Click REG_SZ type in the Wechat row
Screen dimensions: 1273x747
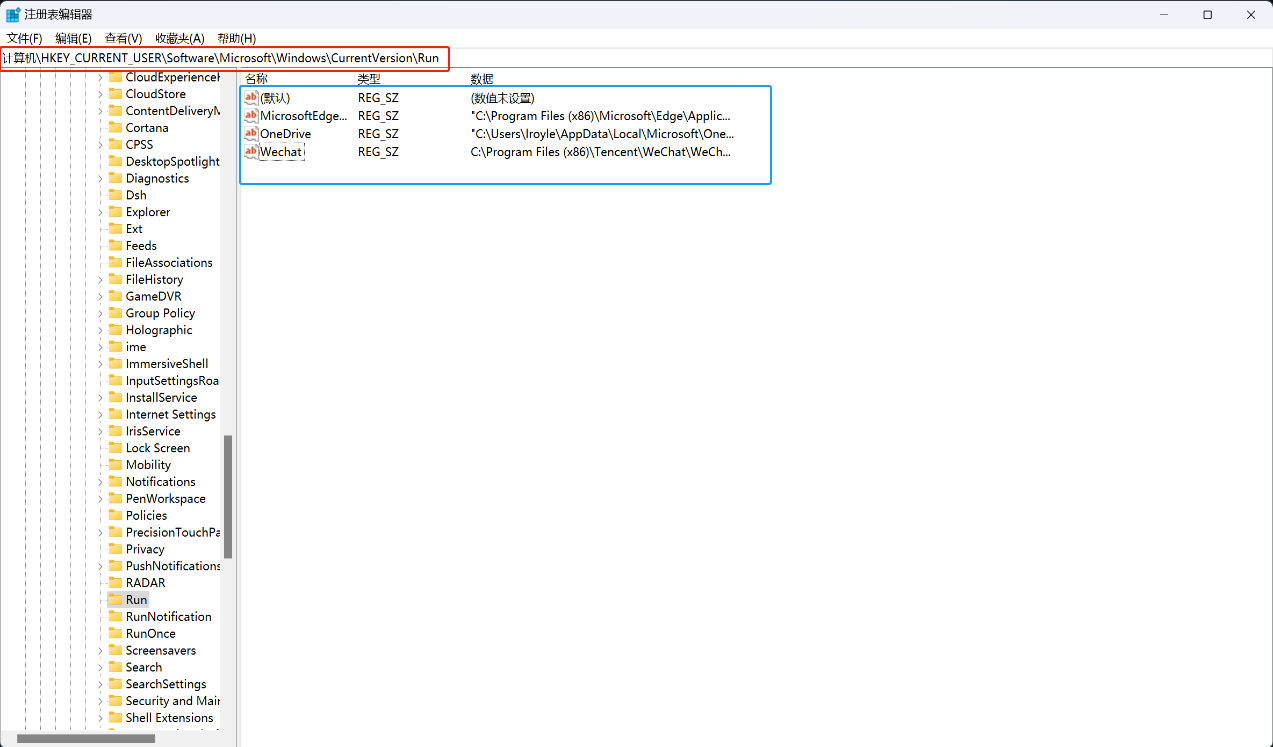pos(378,152)
